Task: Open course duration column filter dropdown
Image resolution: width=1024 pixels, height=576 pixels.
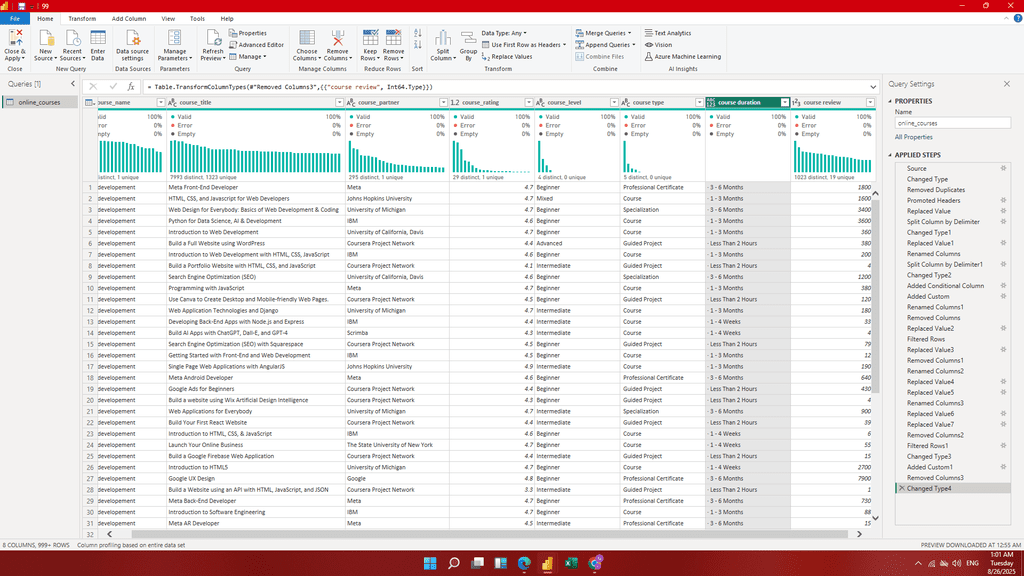Action: click(785, 103)
